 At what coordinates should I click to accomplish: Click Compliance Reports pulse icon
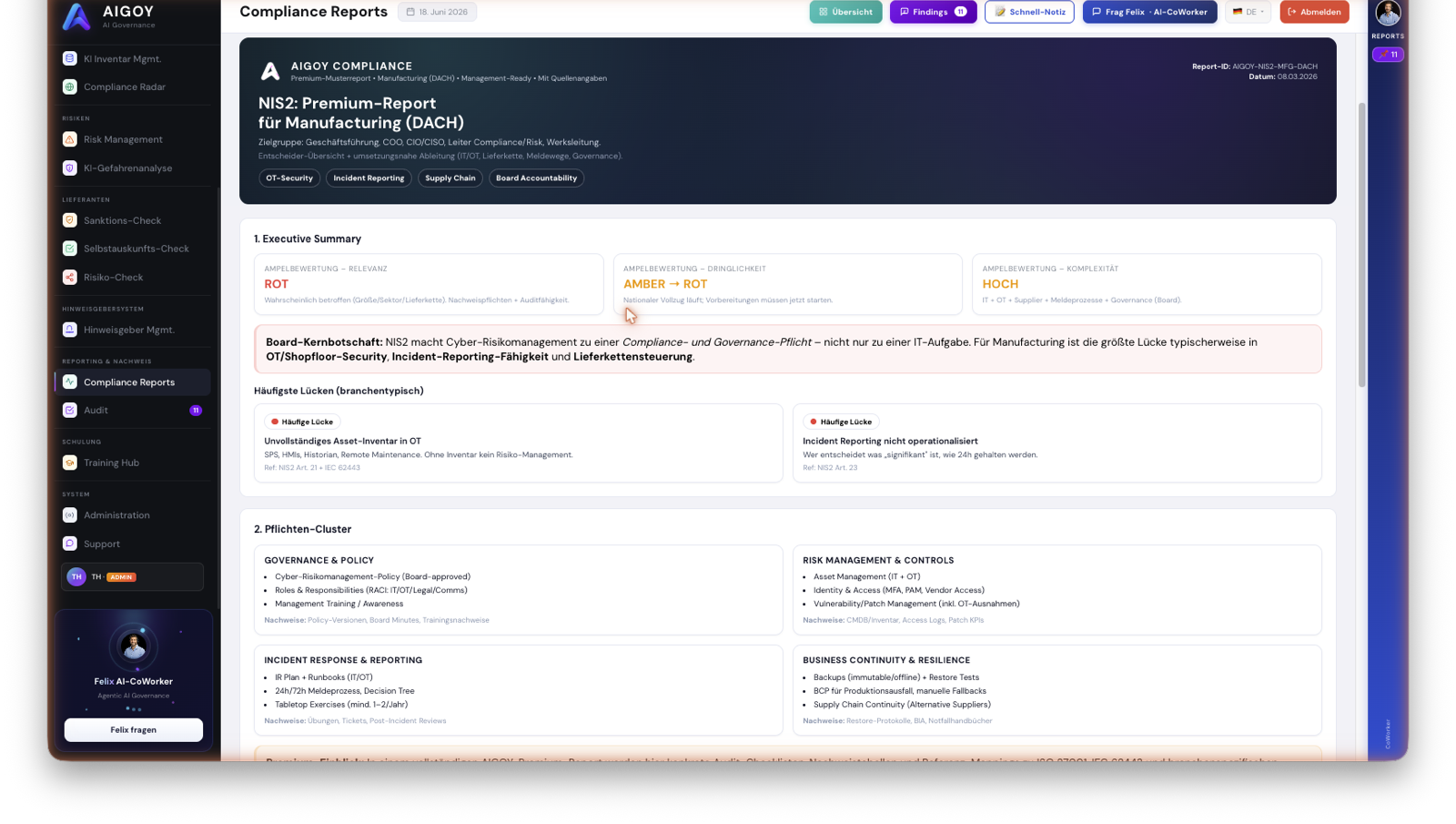click(x=70, y=381)
